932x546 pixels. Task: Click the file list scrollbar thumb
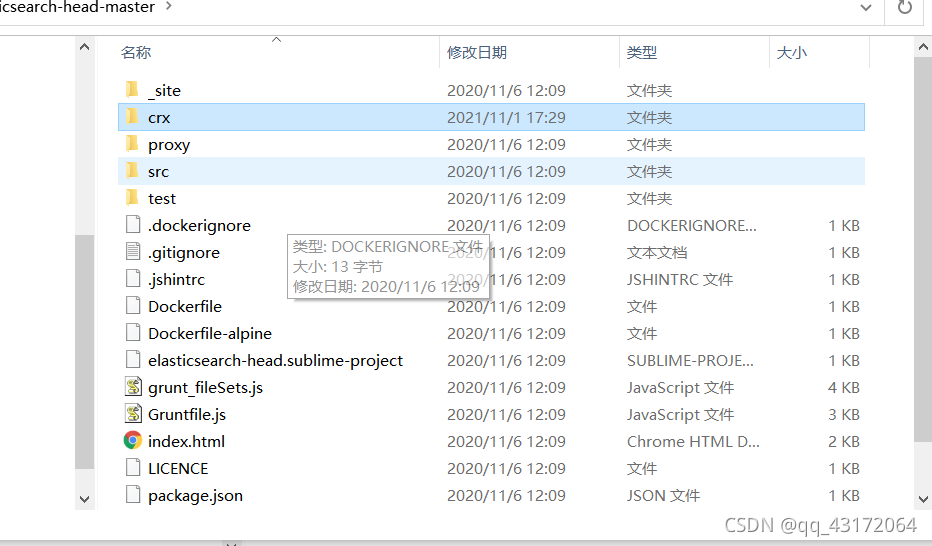pyautogui.click(x=923, y=250)
